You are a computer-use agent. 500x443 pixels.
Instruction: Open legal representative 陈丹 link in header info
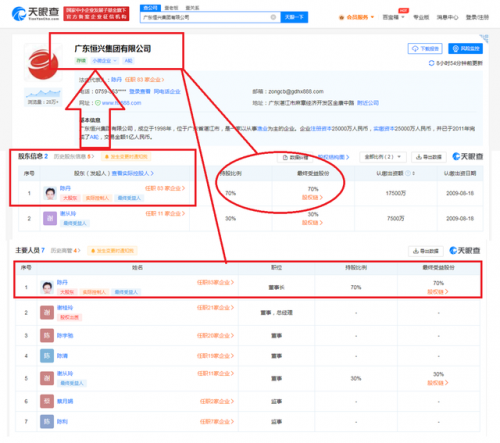click(x=116, y=80)
